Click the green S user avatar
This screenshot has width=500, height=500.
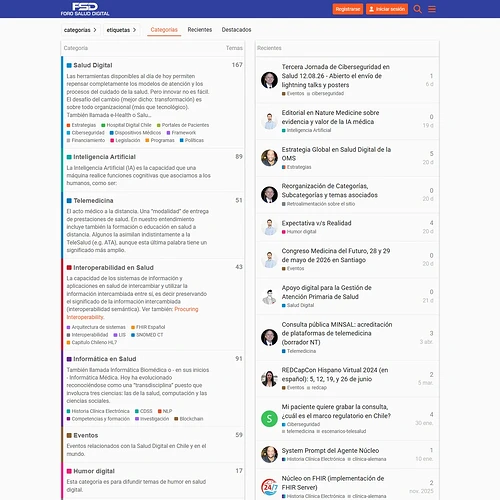pos(269,419)
